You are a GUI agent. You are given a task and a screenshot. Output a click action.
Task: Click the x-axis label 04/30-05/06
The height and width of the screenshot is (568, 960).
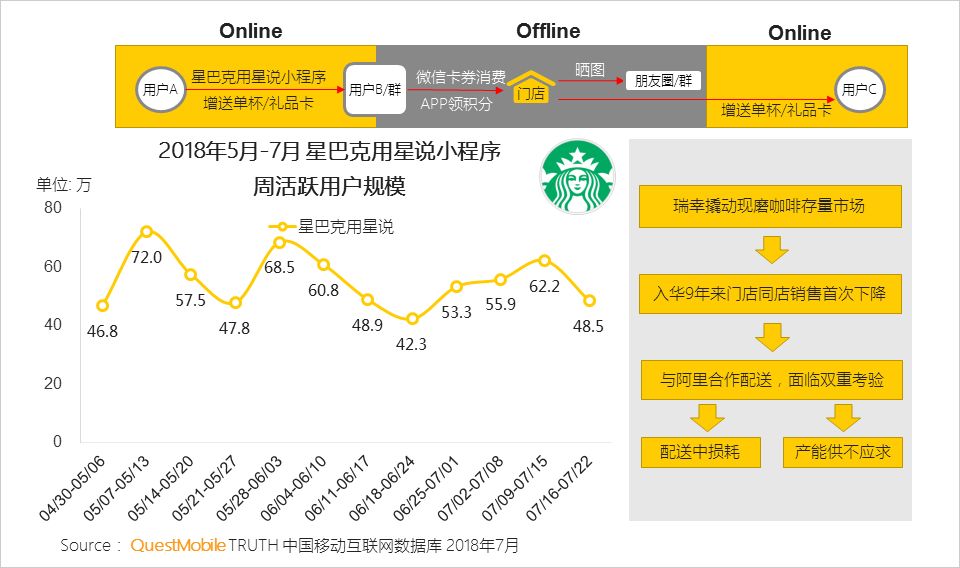[72, 488]
